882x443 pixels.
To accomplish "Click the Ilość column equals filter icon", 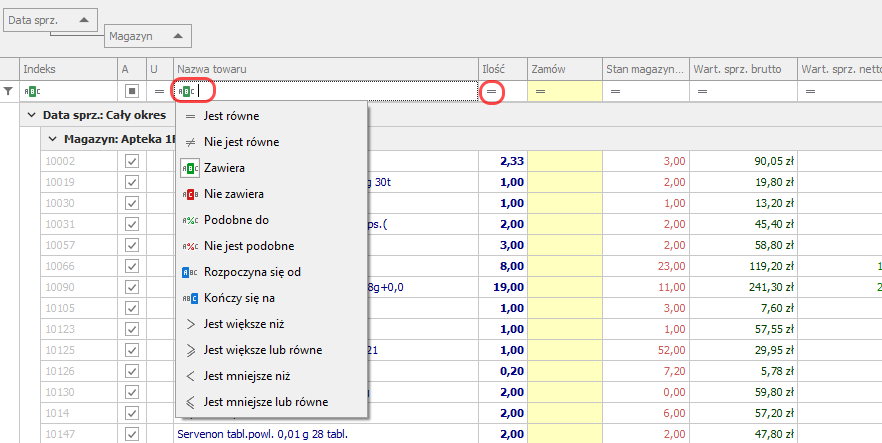I will (491, 91).
